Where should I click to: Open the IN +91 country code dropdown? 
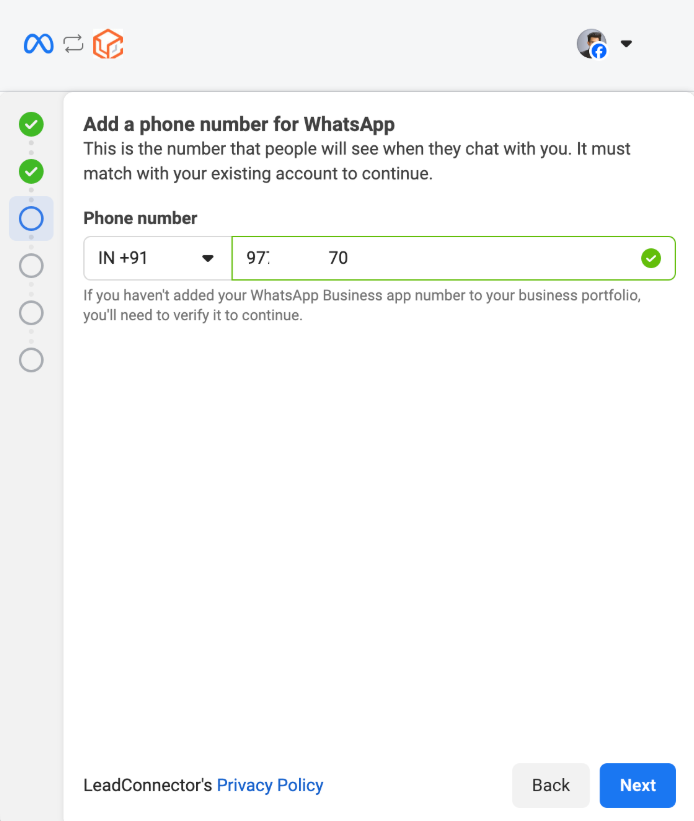(x=158, y=258)
